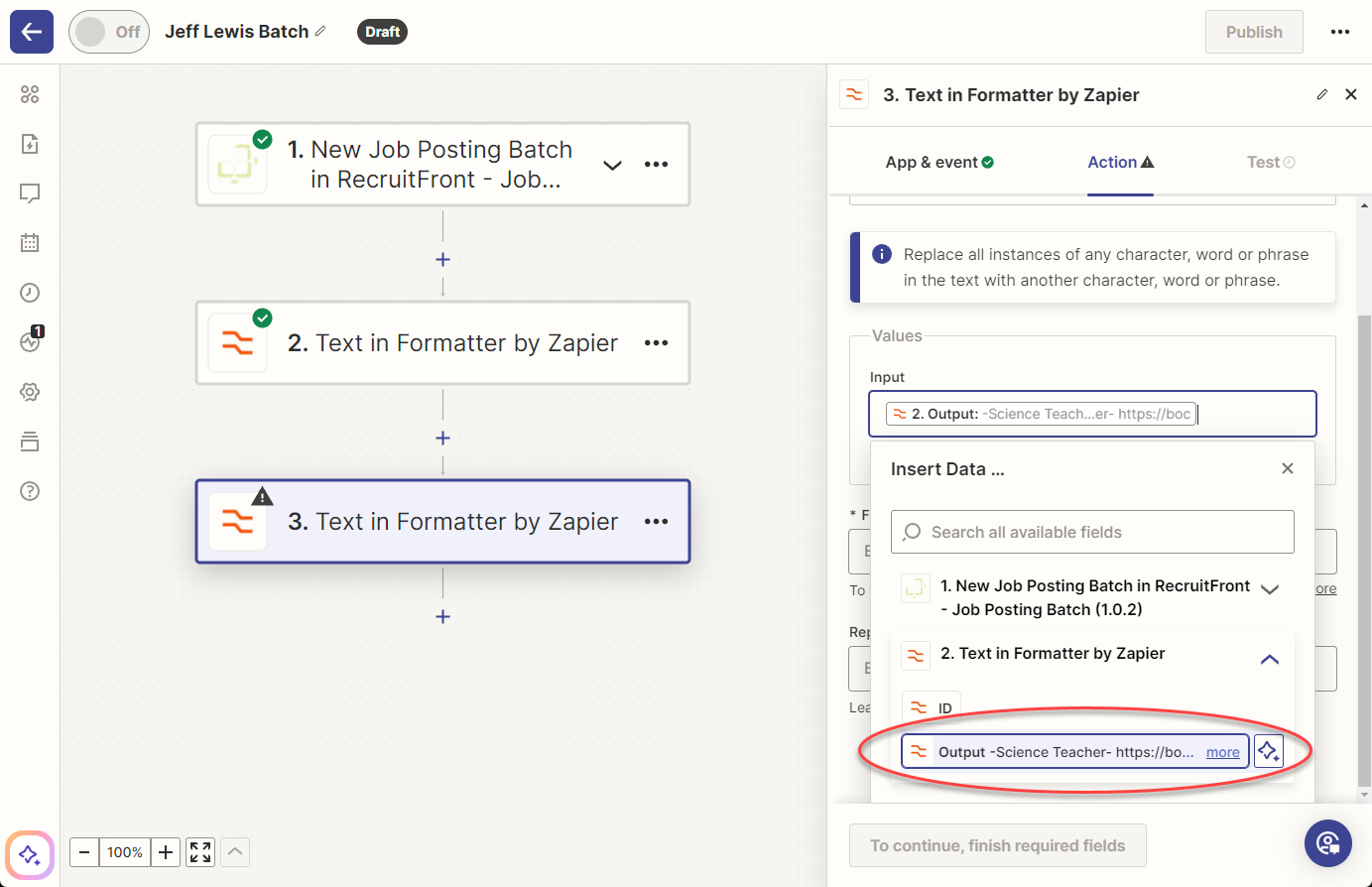
Task: Switch to the Test tab
Action: [1271, 162]
